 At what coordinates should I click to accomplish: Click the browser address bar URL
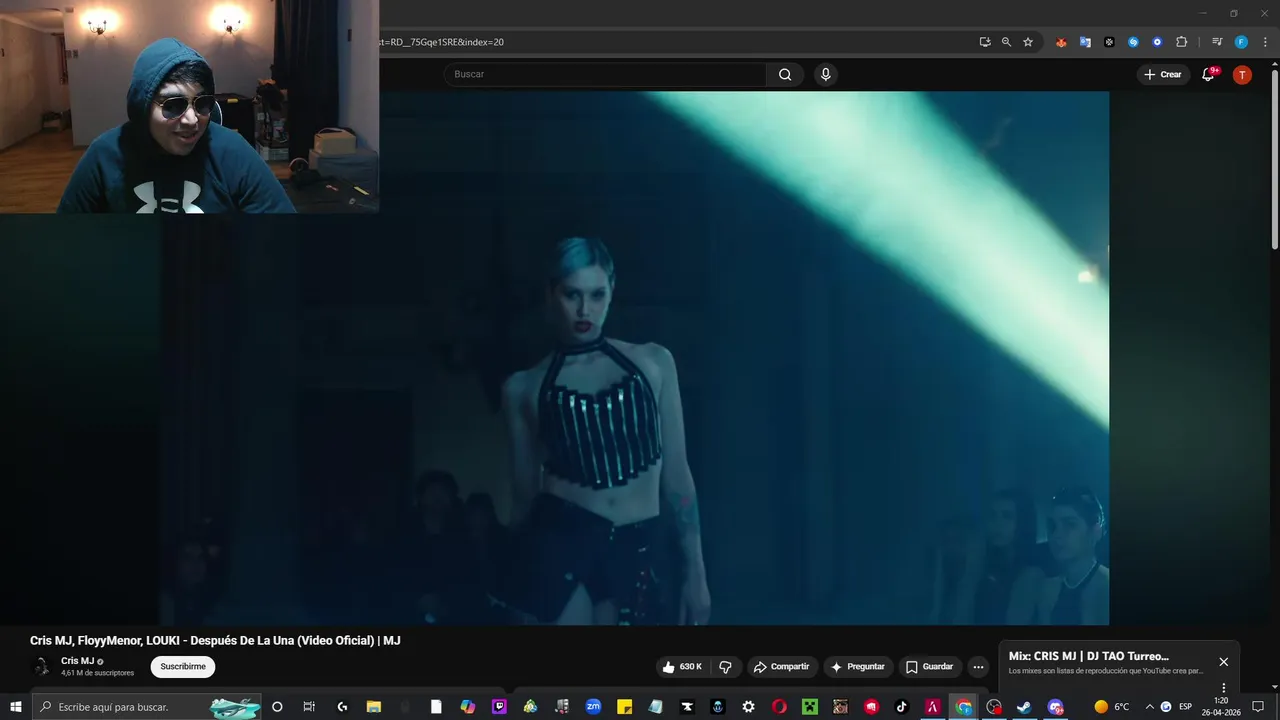441,42
